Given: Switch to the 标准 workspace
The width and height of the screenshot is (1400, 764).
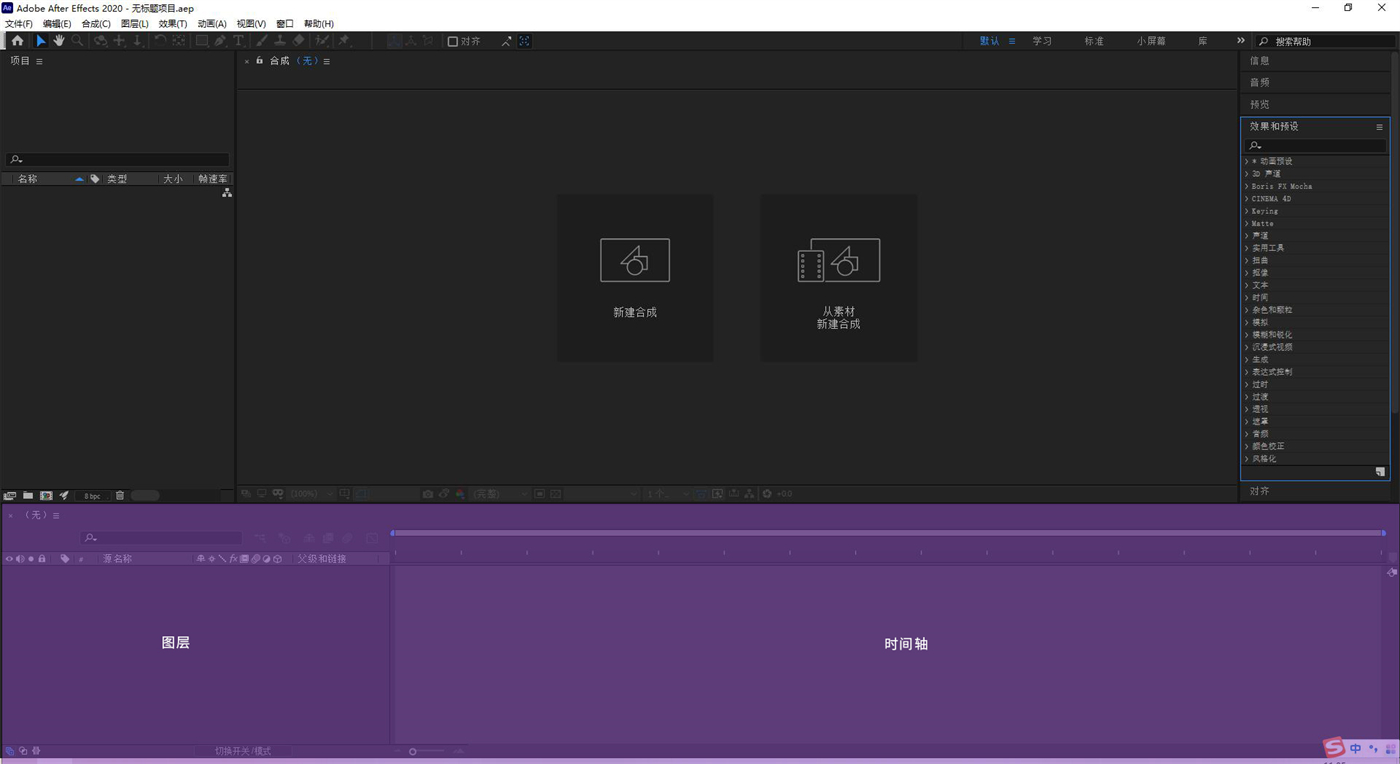Looking at the screenshot, I should pyautogui.click(x=1094, y=41).
